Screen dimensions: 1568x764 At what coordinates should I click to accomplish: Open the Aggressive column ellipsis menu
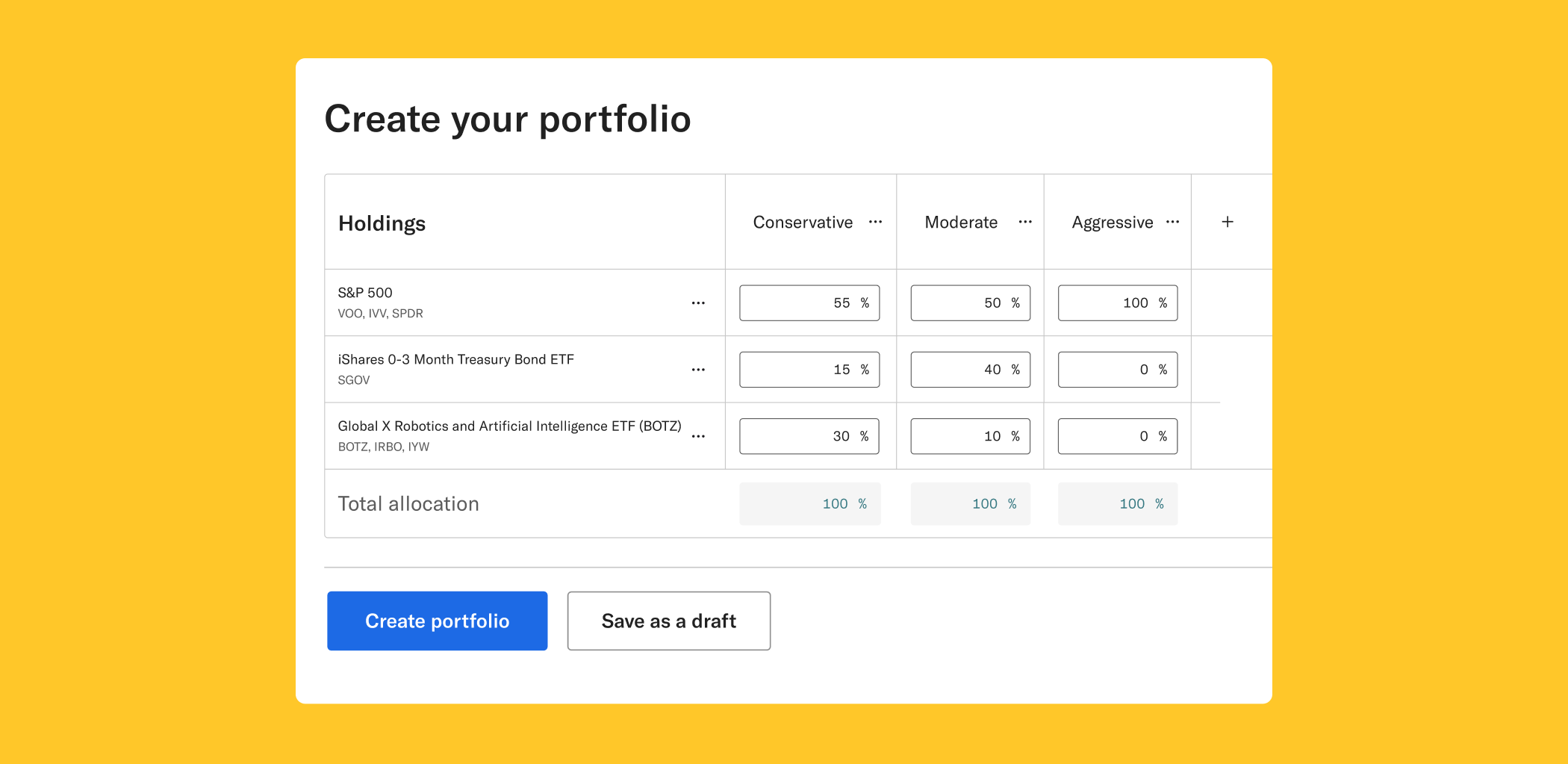coord(1172,222)
